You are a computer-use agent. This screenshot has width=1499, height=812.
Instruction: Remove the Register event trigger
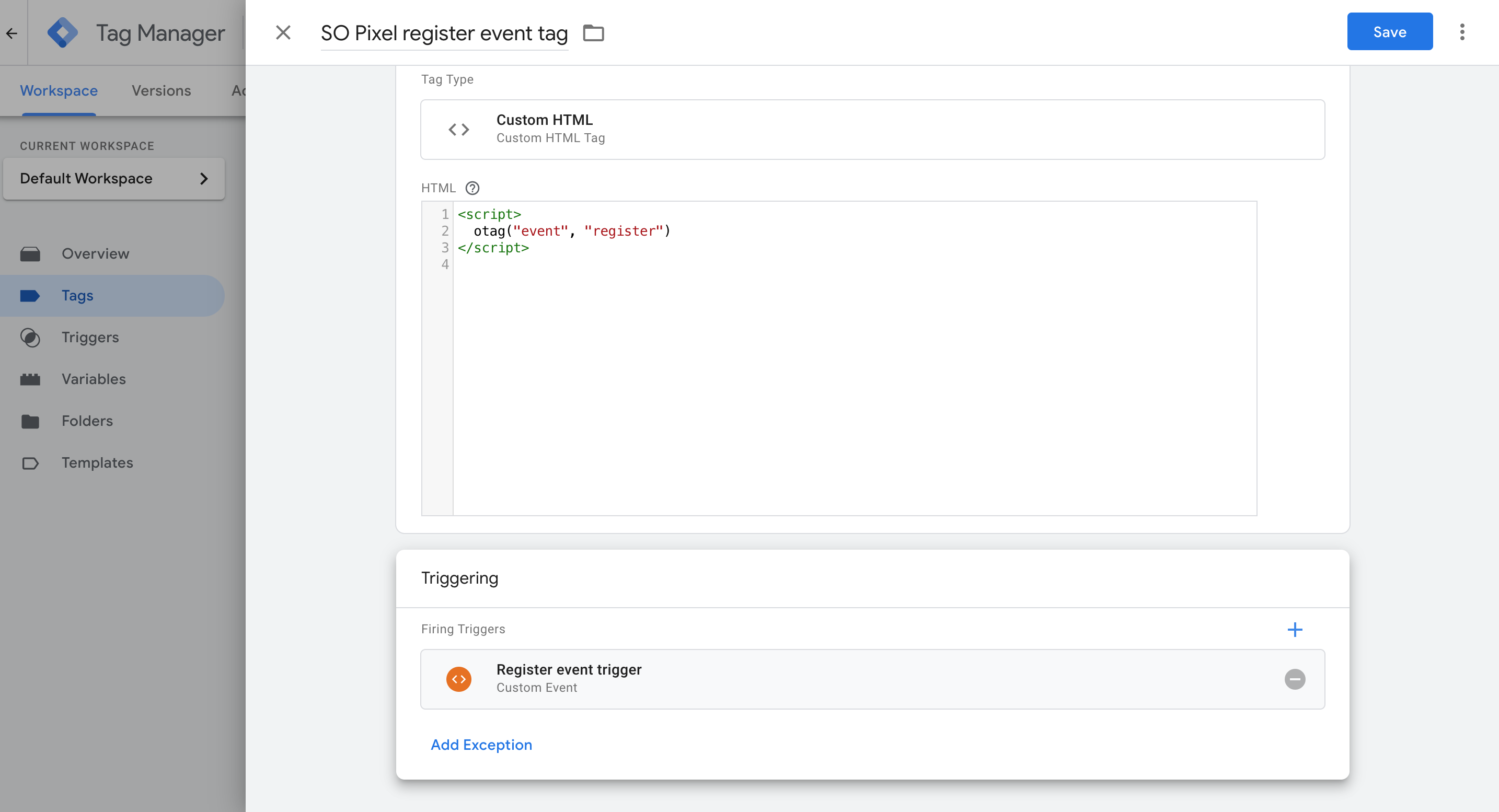click(1294, 679)
